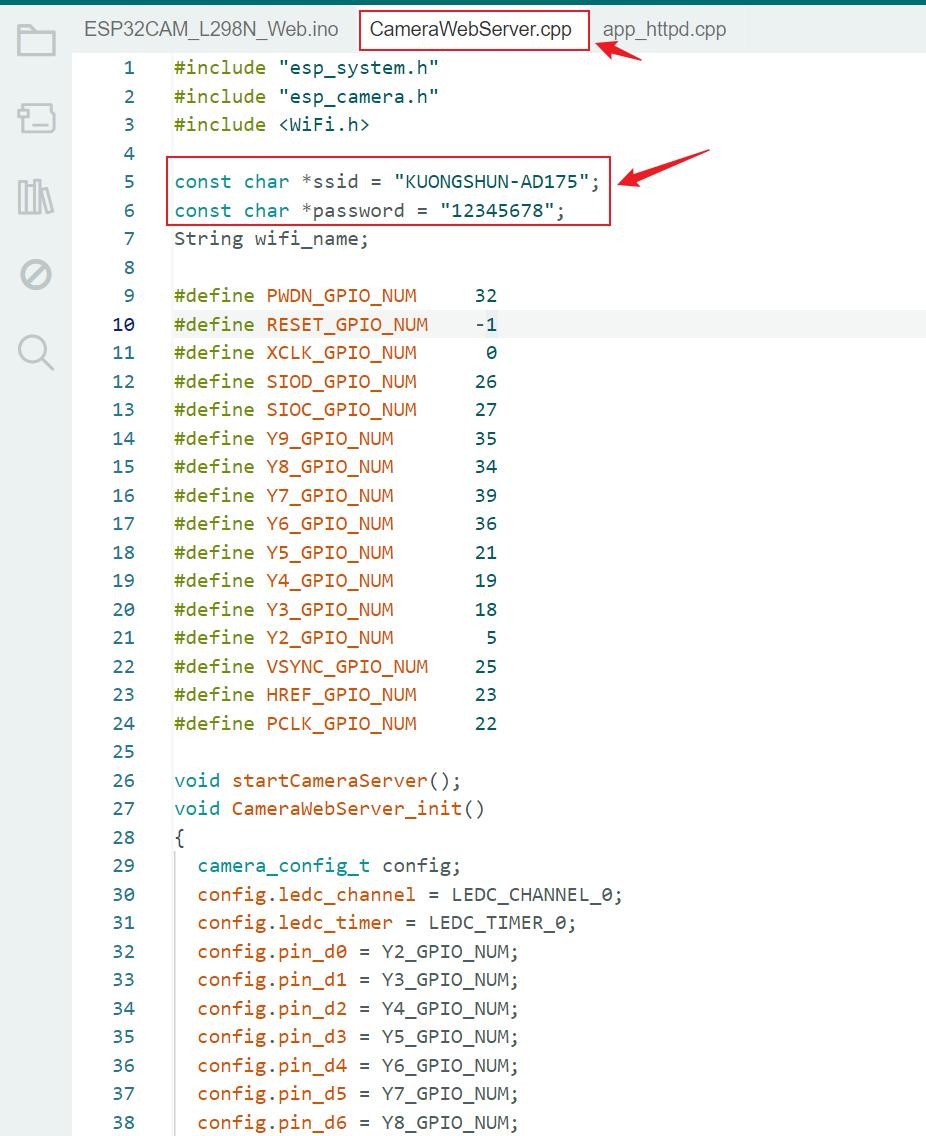Click the value 32 on line 9
The height and width of the screenshot is (1136, 926).
[486, 296]
